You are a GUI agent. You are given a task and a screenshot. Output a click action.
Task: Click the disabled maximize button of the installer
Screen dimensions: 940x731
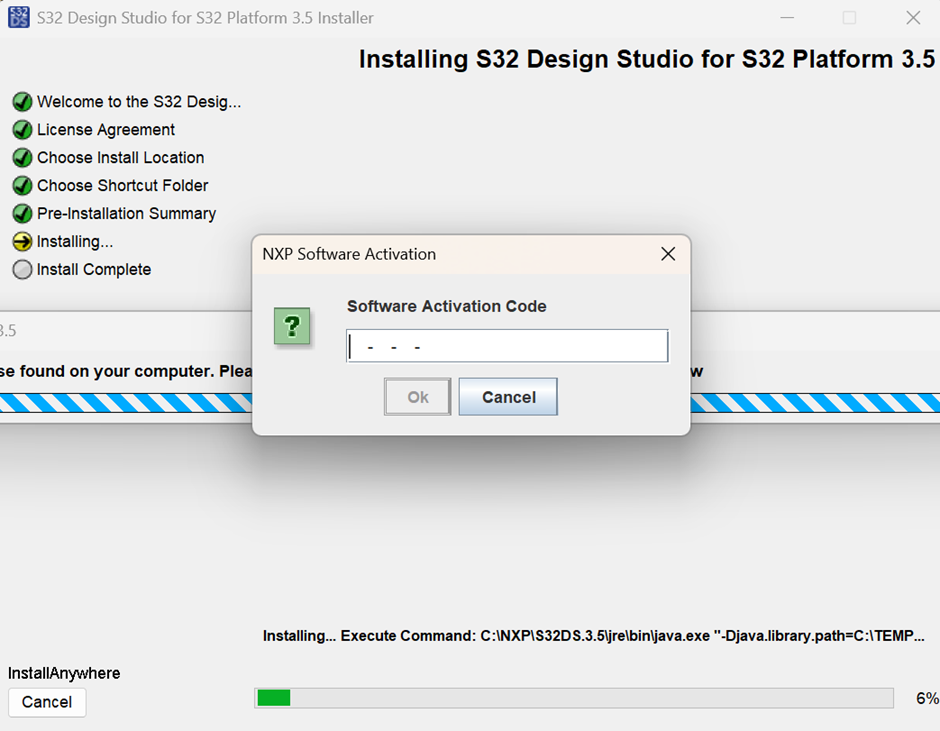click(849, 18)
